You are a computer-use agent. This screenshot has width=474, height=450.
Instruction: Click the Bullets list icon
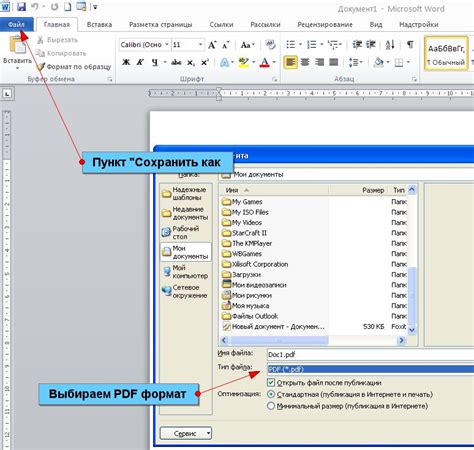[291, 45]
